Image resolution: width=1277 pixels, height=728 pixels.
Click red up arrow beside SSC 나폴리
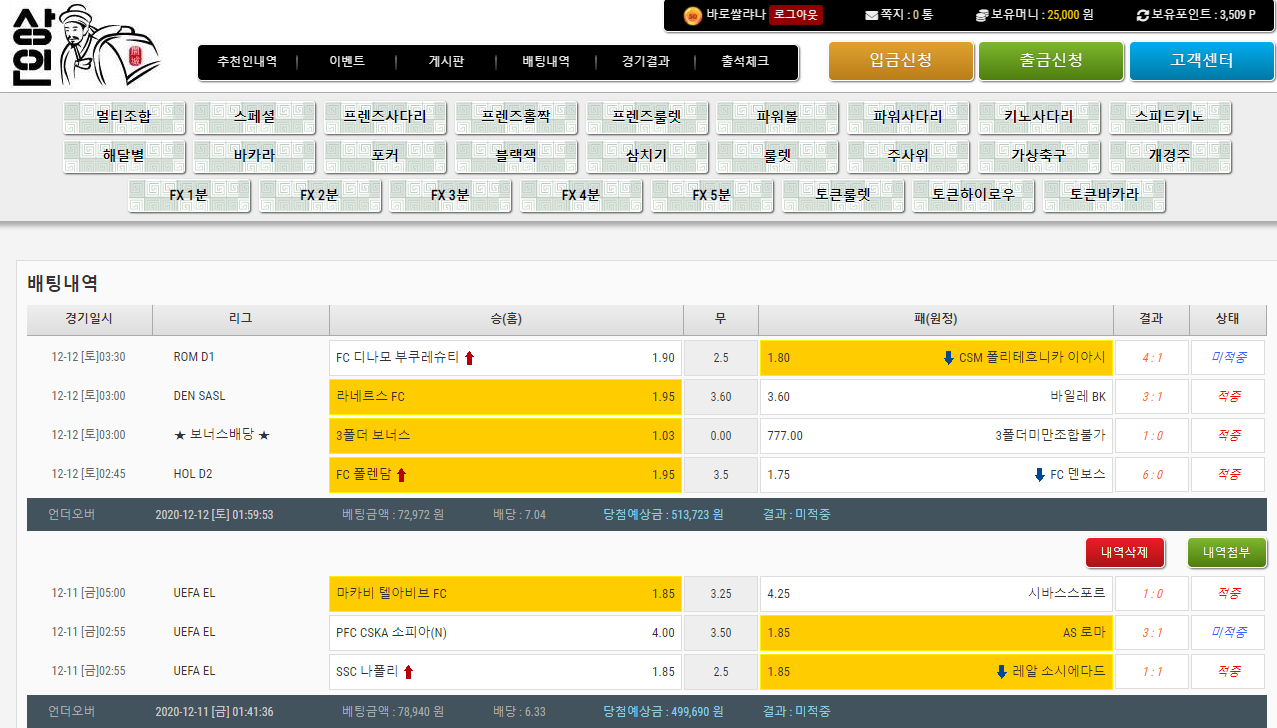[408, 672]
